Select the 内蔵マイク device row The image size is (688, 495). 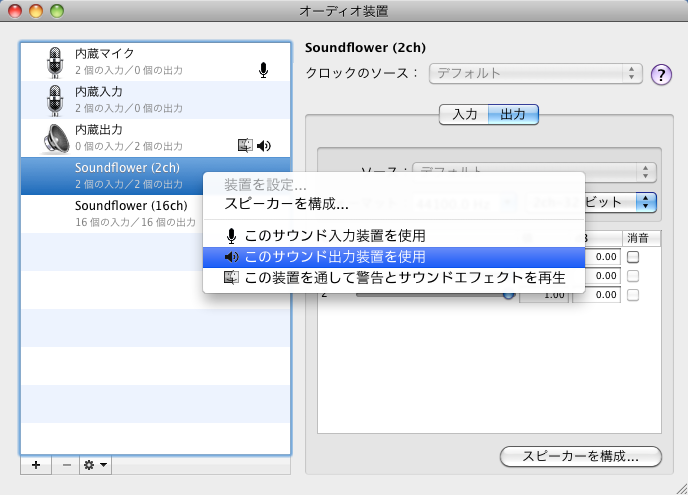[x=156, y=62]
